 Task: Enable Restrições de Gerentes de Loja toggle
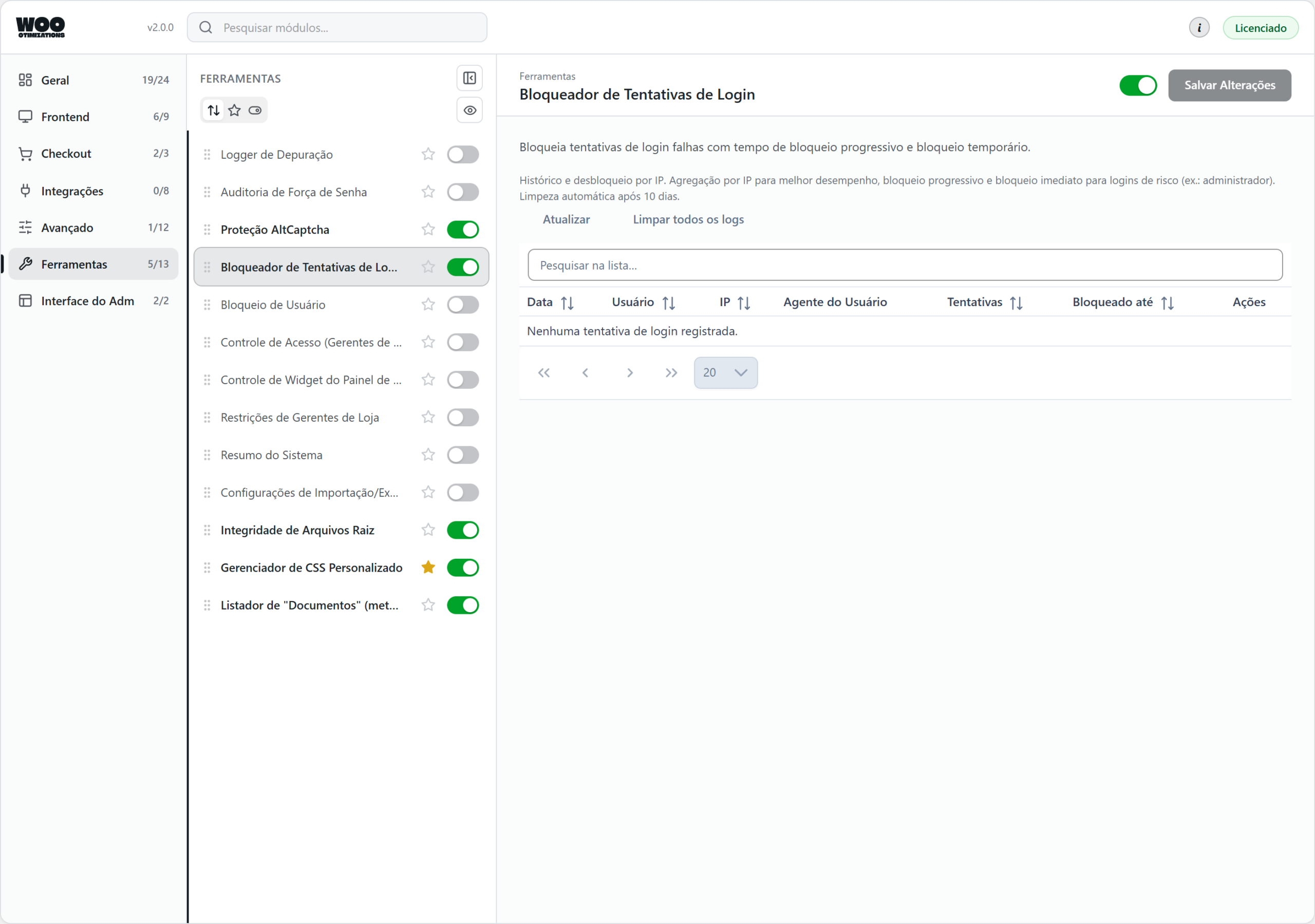pyautogui.click(x=463, y=417)
